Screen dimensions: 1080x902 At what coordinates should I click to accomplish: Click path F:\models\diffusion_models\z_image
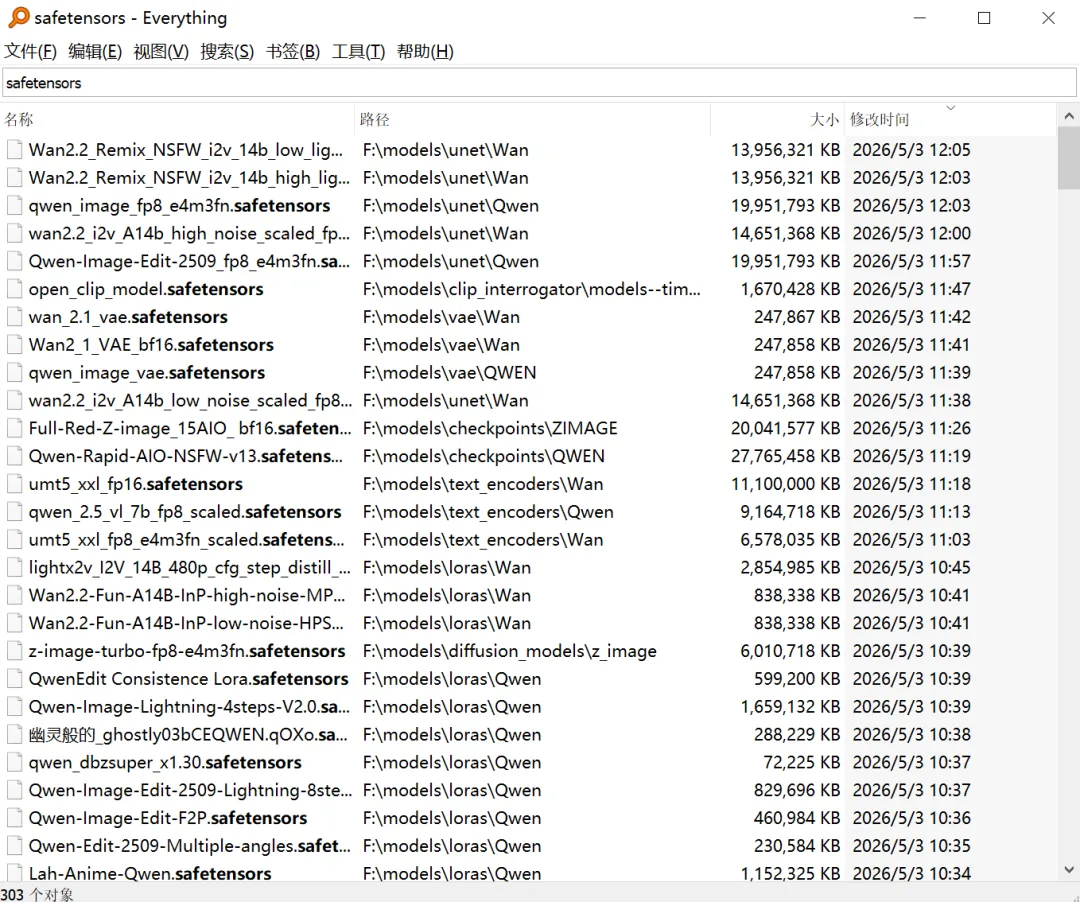pos(510,651)
